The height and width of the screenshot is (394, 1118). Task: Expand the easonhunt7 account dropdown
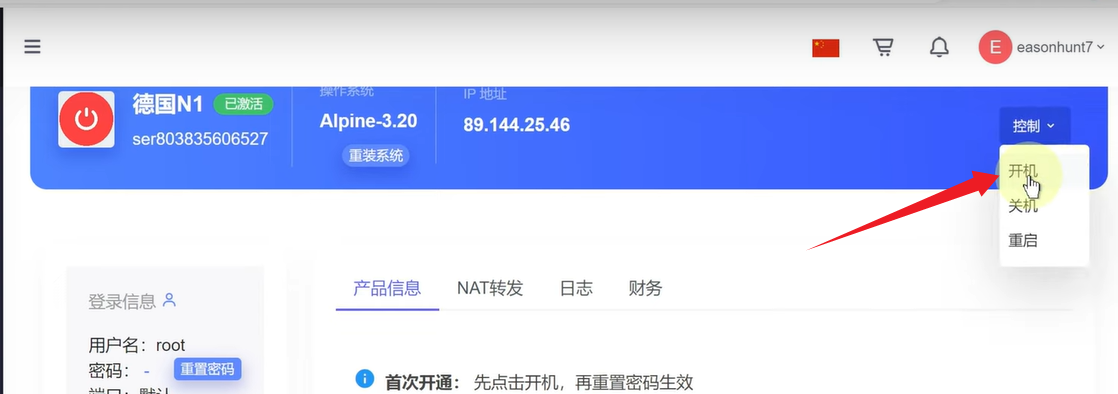pyautogui.click(x=1060, y=47)
